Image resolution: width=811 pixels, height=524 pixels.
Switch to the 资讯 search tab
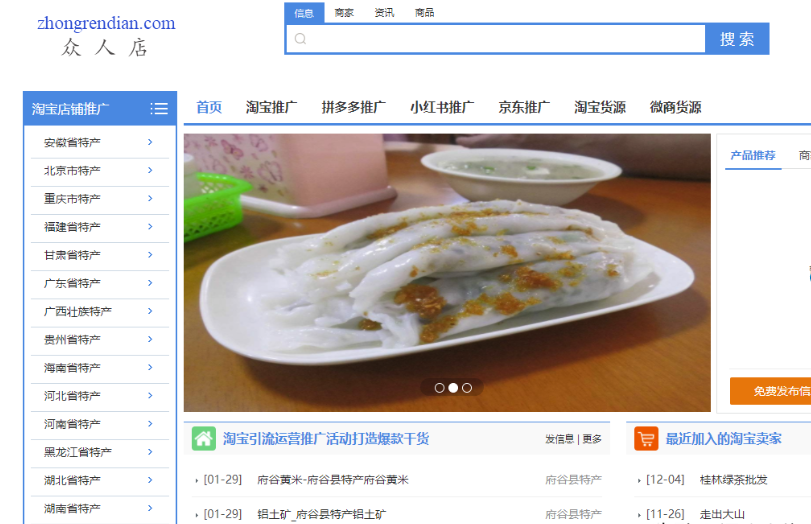click(384, 13)
